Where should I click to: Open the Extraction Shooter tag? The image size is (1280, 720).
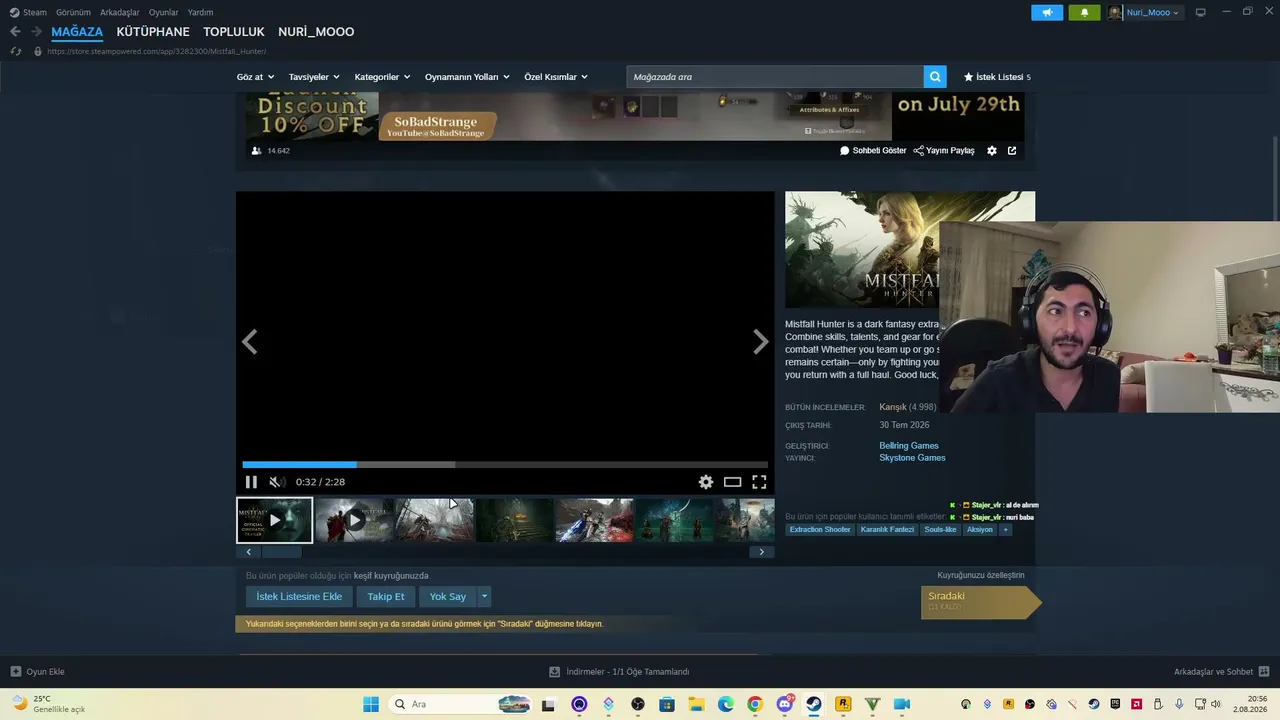coord(820,530)
